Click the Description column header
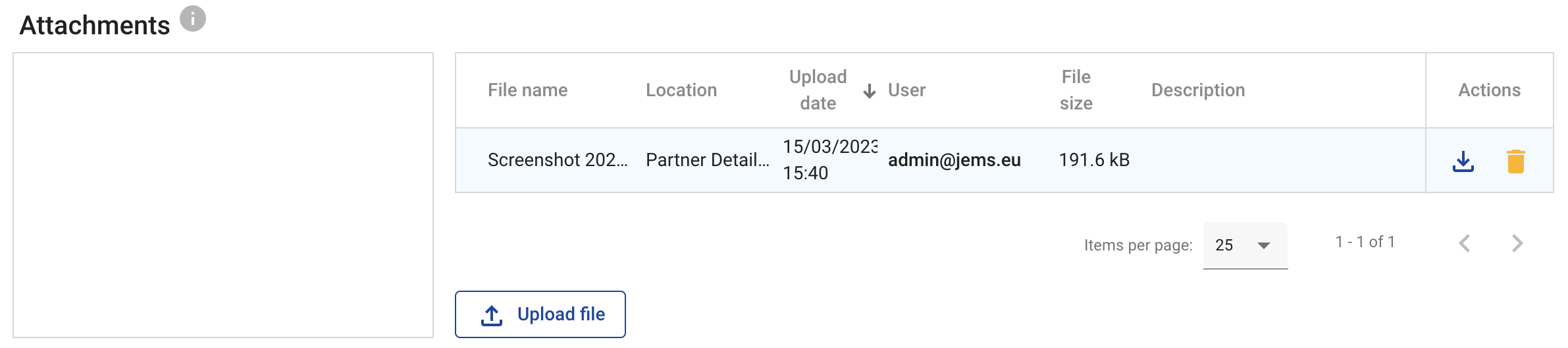This screenshot has width=1568, height=348. (x=1197, y=90)
